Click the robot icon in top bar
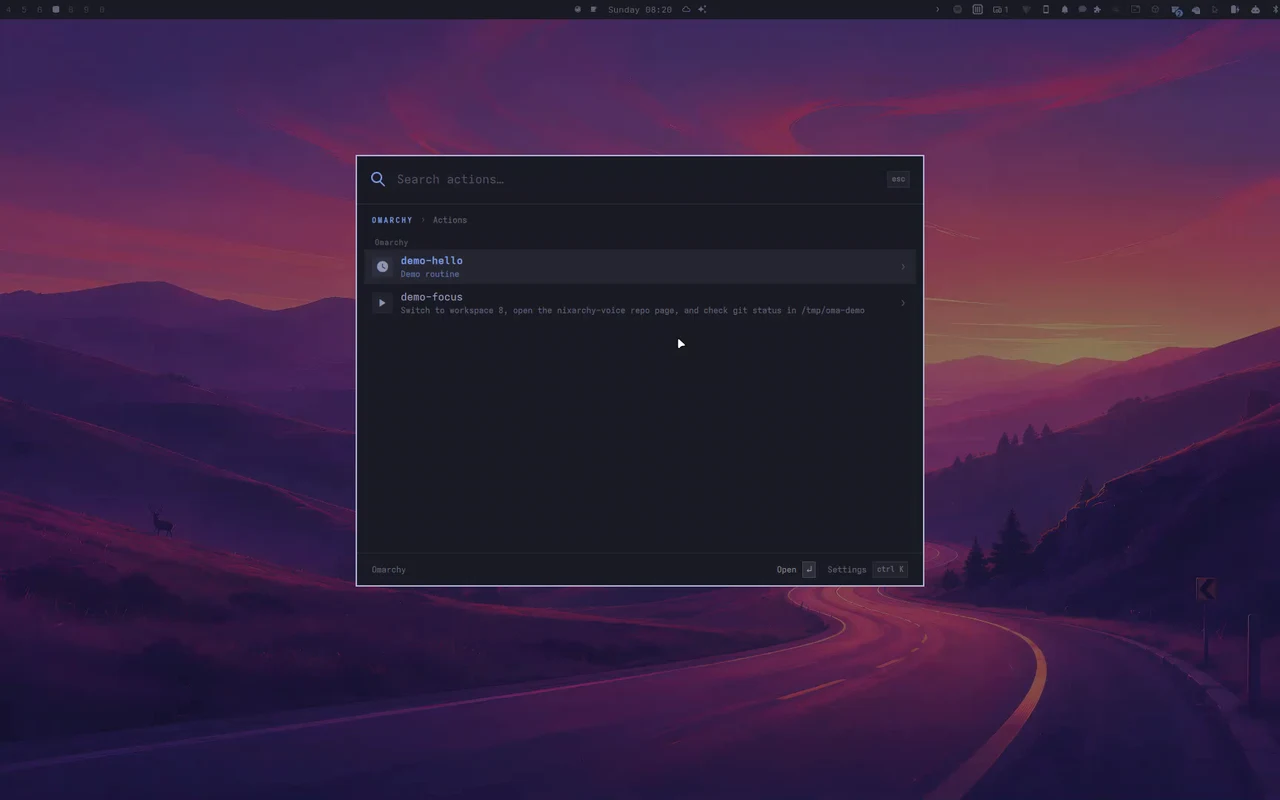The height and width of the screenshot is (800, 1280). click(1255, 9)
